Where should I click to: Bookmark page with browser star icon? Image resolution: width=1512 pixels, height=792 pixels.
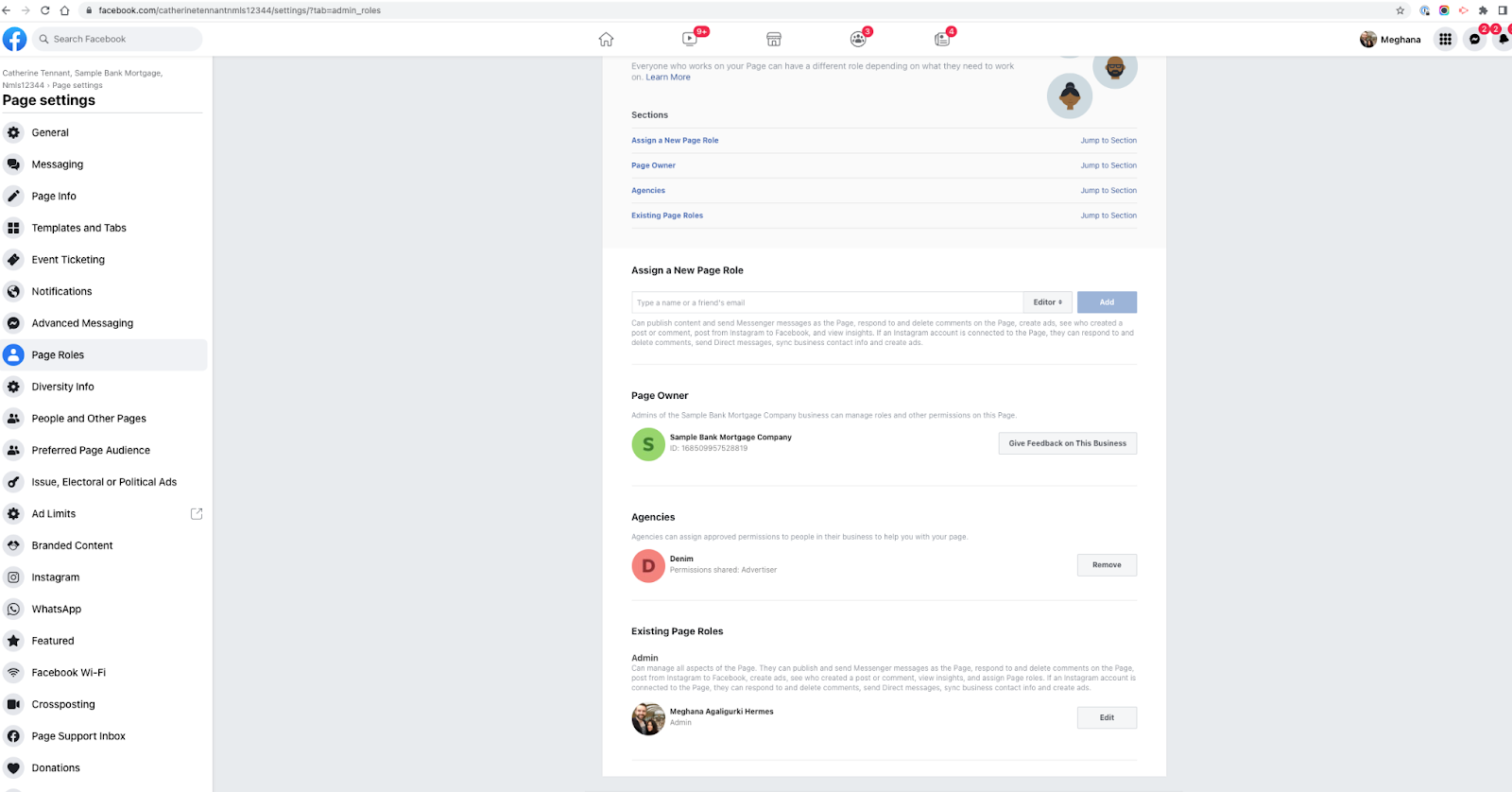pyautogui.click(x=1400, y=10)
